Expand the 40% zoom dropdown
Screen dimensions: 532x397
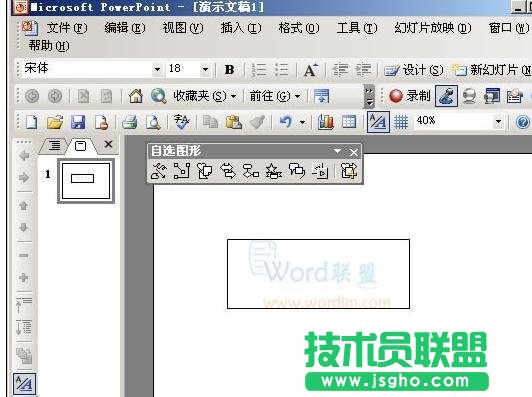click(x=498, y=121)
